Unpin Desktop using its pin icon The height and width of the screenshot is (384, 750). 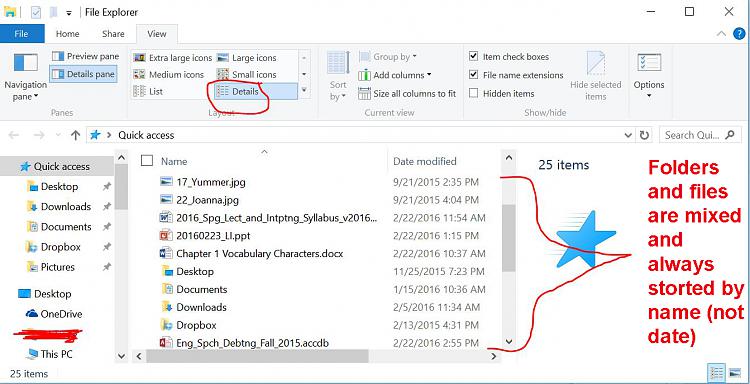pos(107,187)
